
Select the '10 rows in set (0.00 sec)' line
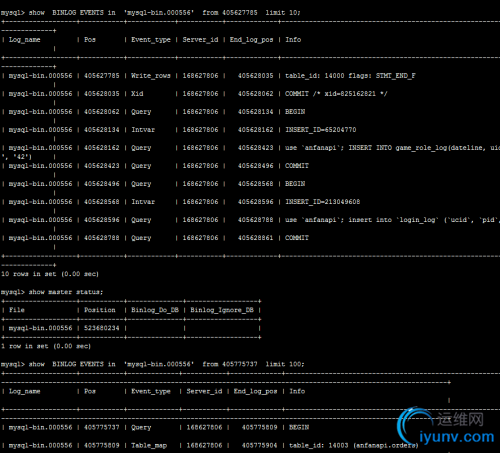click(50, 274)
